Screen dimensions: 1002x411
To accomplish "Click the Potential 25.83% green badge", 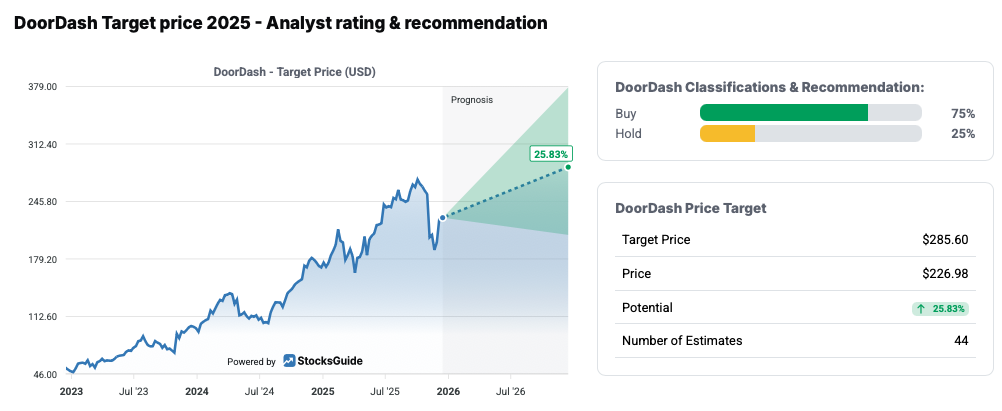I will pos(940,309).
